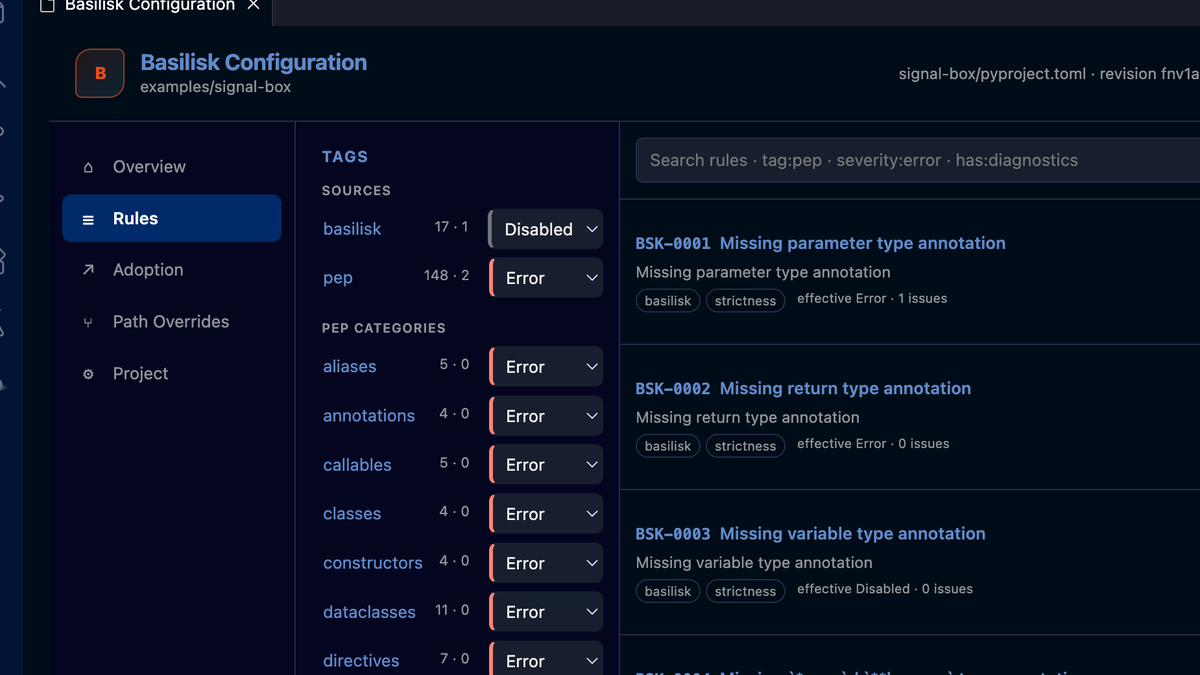The width and height of the screenshot is (1200, 675).
Task: Filter by classes category tag
Action: [352, 514]
